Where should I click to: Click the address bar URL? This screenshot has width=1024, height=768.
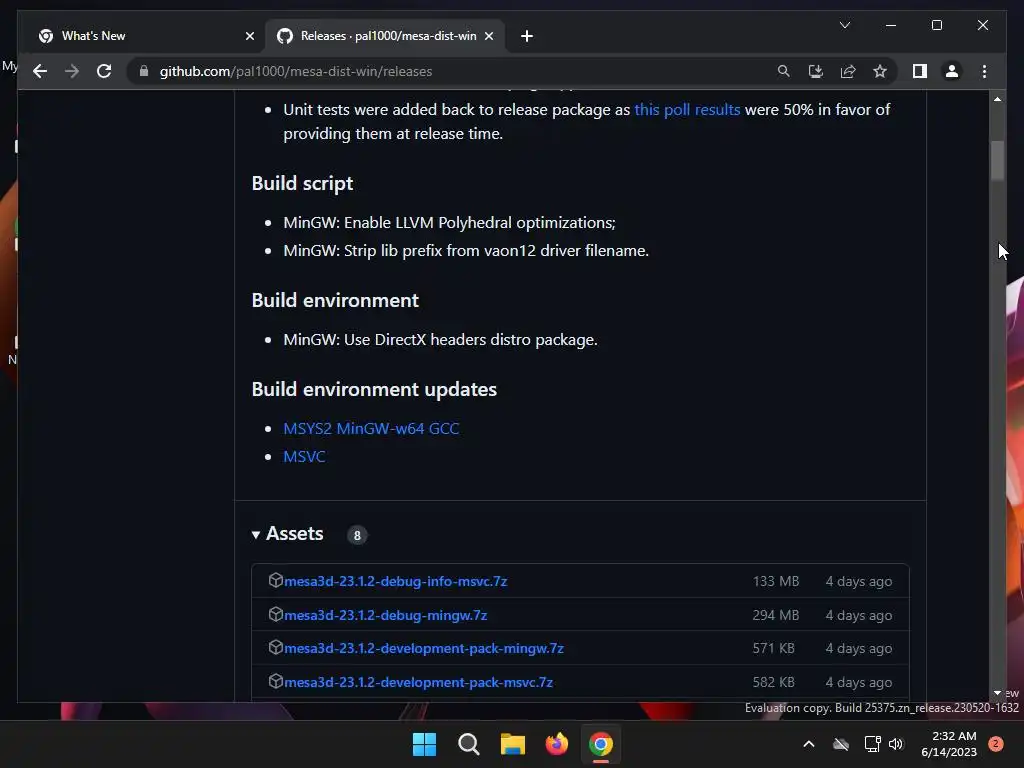pyautogui.click(x=296, y=71)
